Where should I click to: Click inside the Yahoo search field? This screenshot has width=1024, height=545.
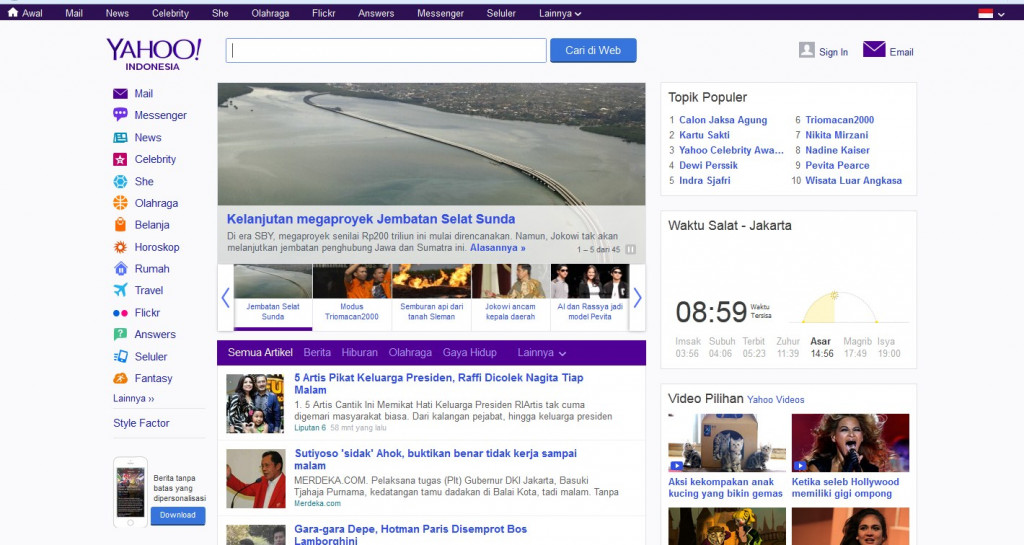[386, 51]
